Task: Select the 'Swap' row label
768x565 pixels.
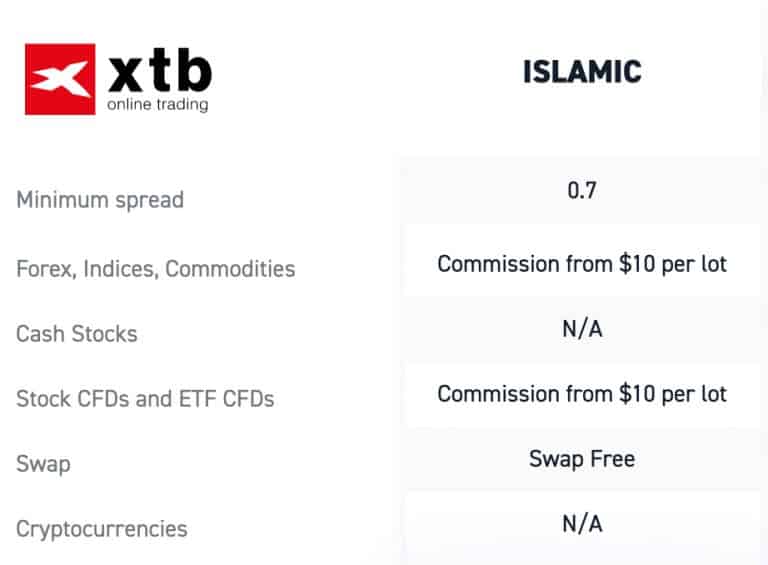Action: (43, 464)
